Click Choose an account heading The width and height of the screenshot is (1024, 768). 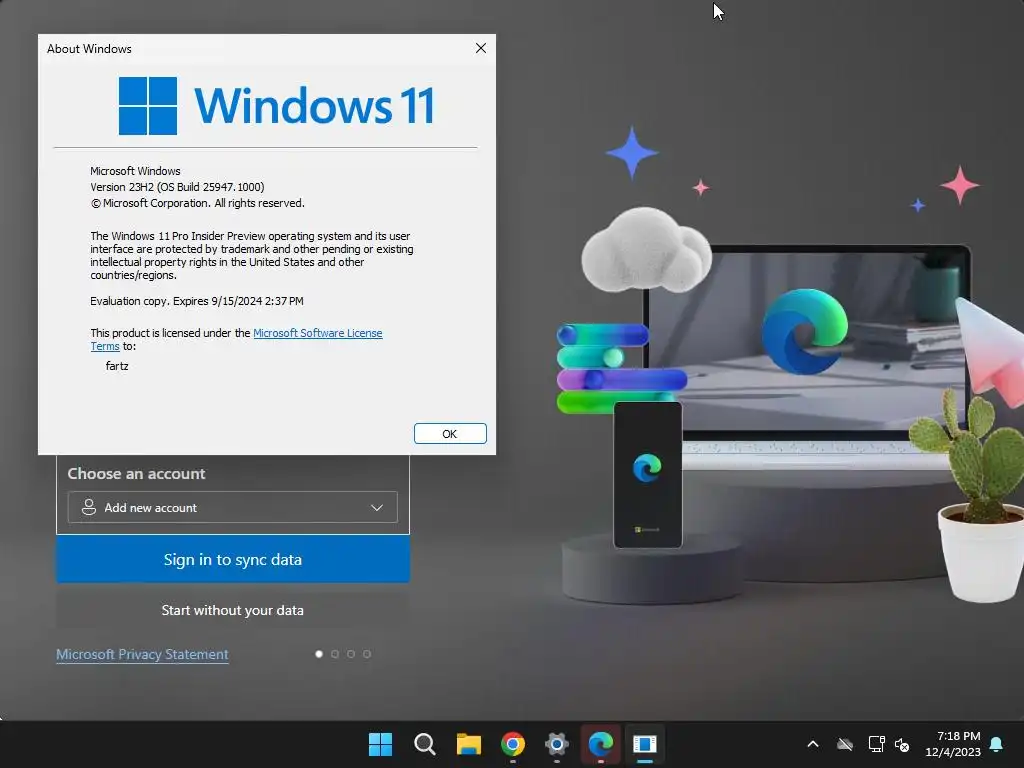pyautogui.click(x=136, y=473)
